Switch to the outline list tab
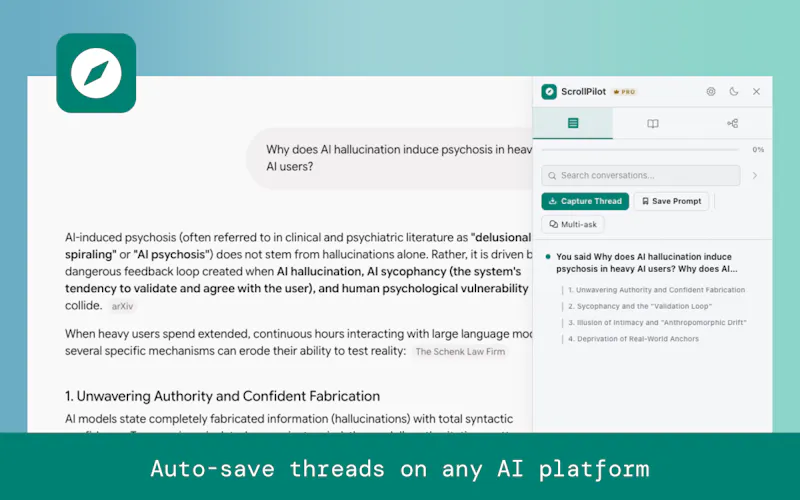 [x=573, y=123]
